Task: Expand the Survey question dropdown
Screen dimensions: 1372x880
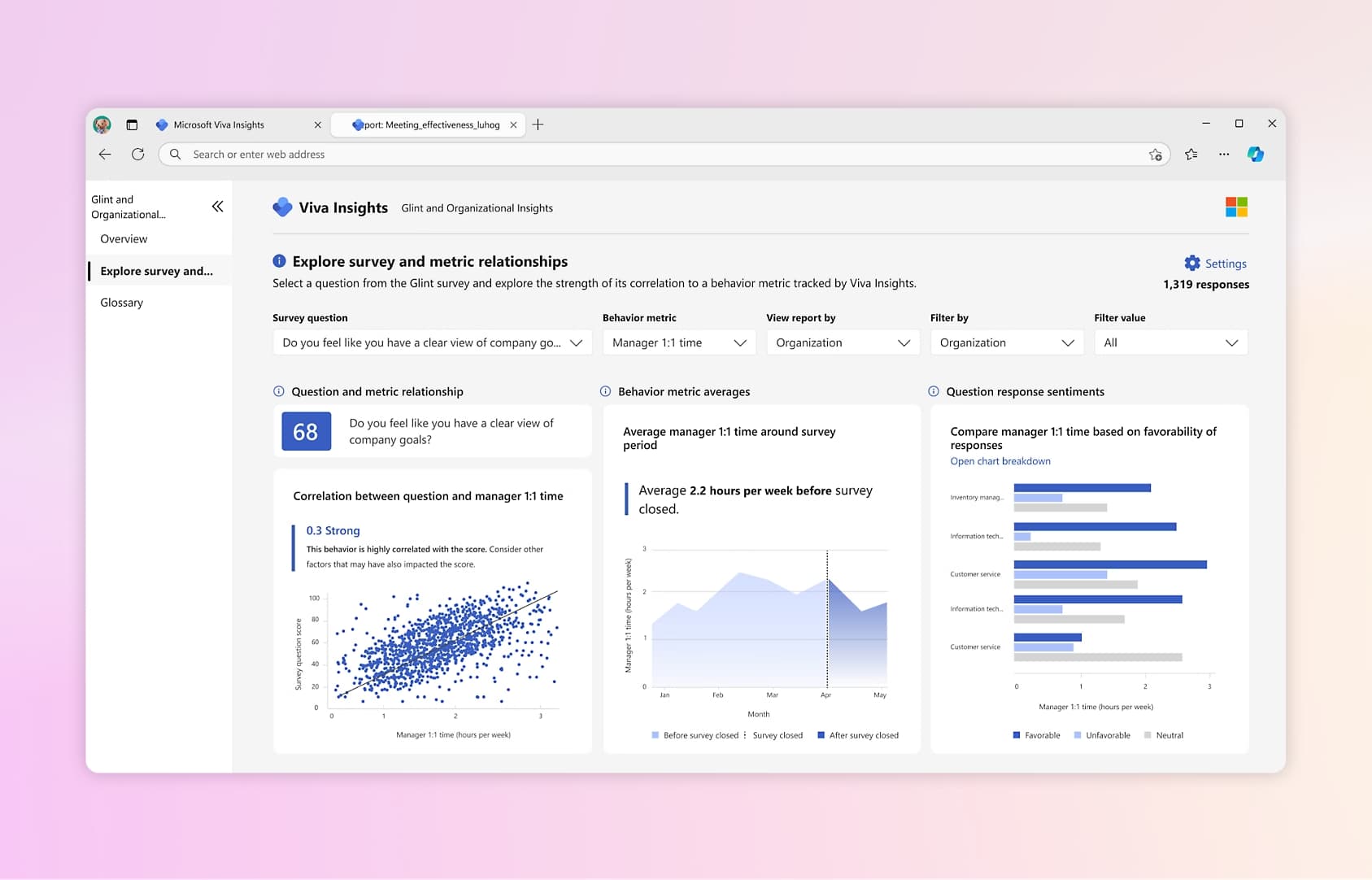Action: (x=433, y=342)
